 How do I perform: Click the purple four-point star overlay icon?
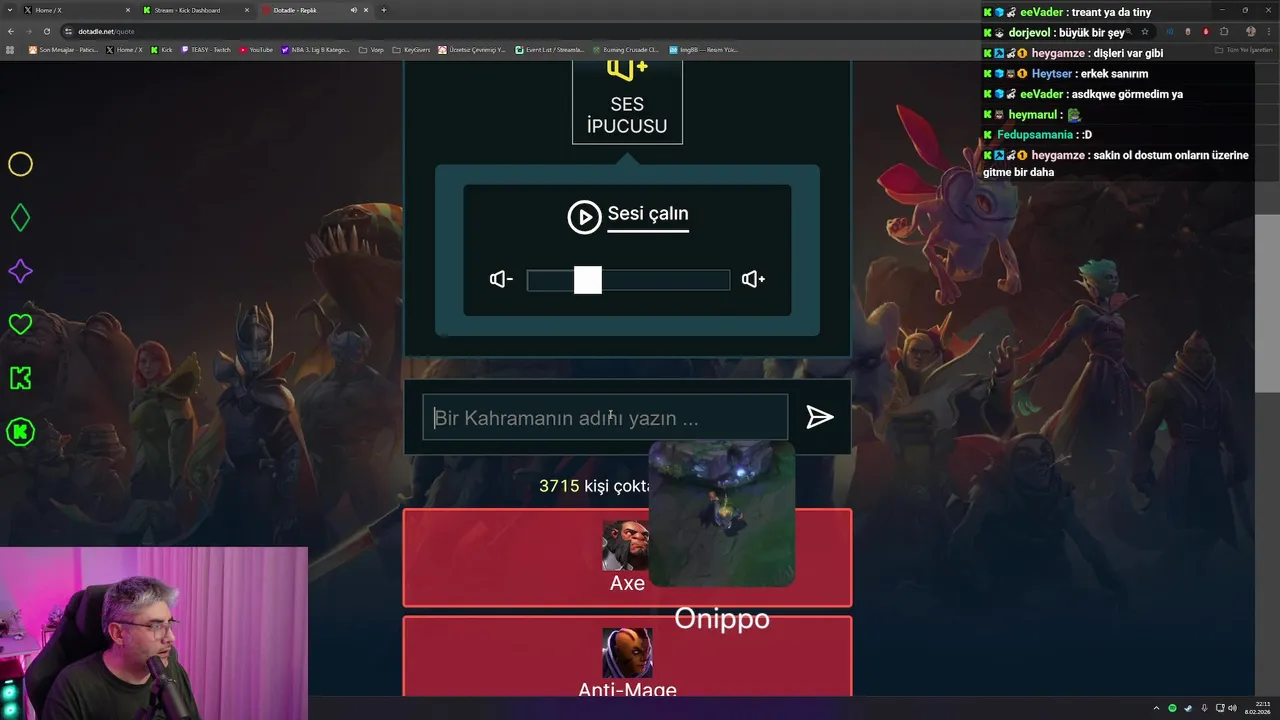[x=20, y=271]
